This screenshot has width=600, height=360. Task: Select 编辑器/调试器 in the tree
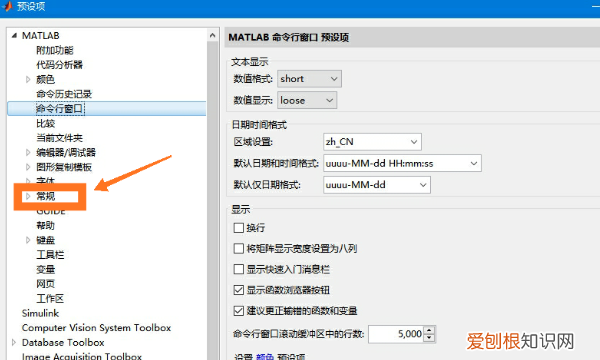(x=66, y=152)
